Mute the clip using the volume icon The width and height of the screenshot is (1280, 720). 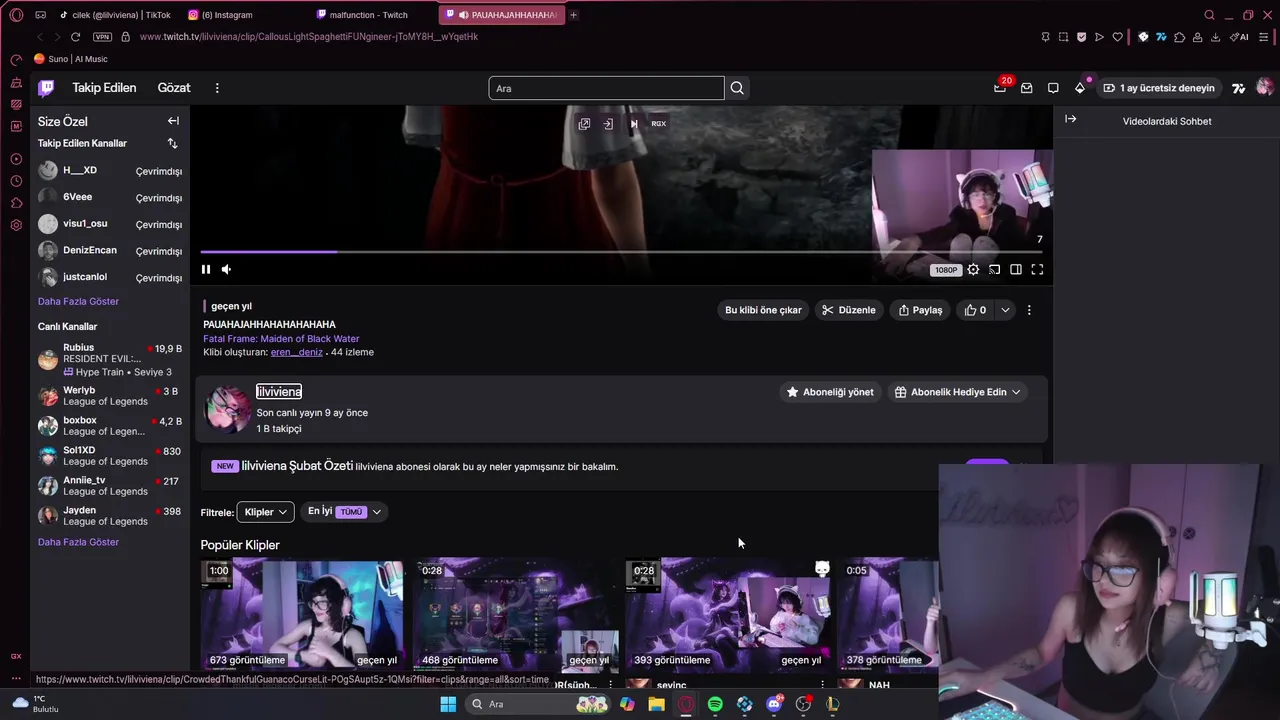(x=226, y=269)
